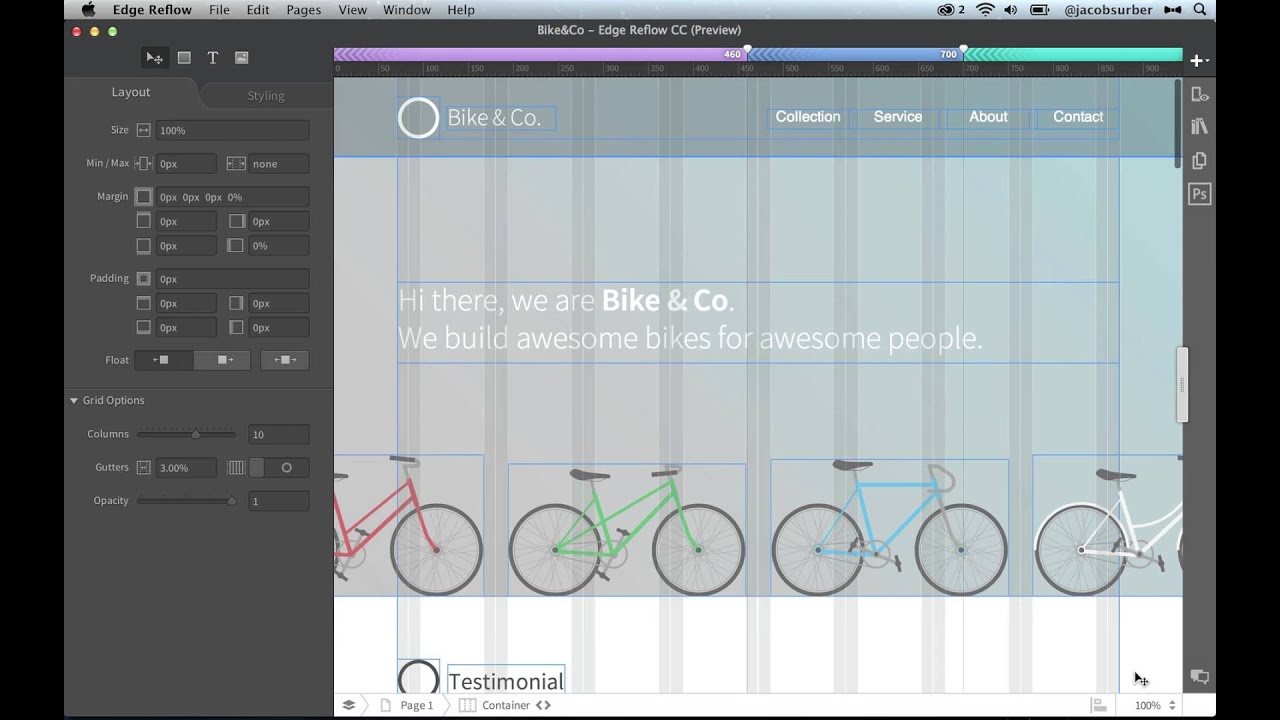Click the Container breadcrumb
Viewport: 1280px width, 720px height.
click(506, 705)
